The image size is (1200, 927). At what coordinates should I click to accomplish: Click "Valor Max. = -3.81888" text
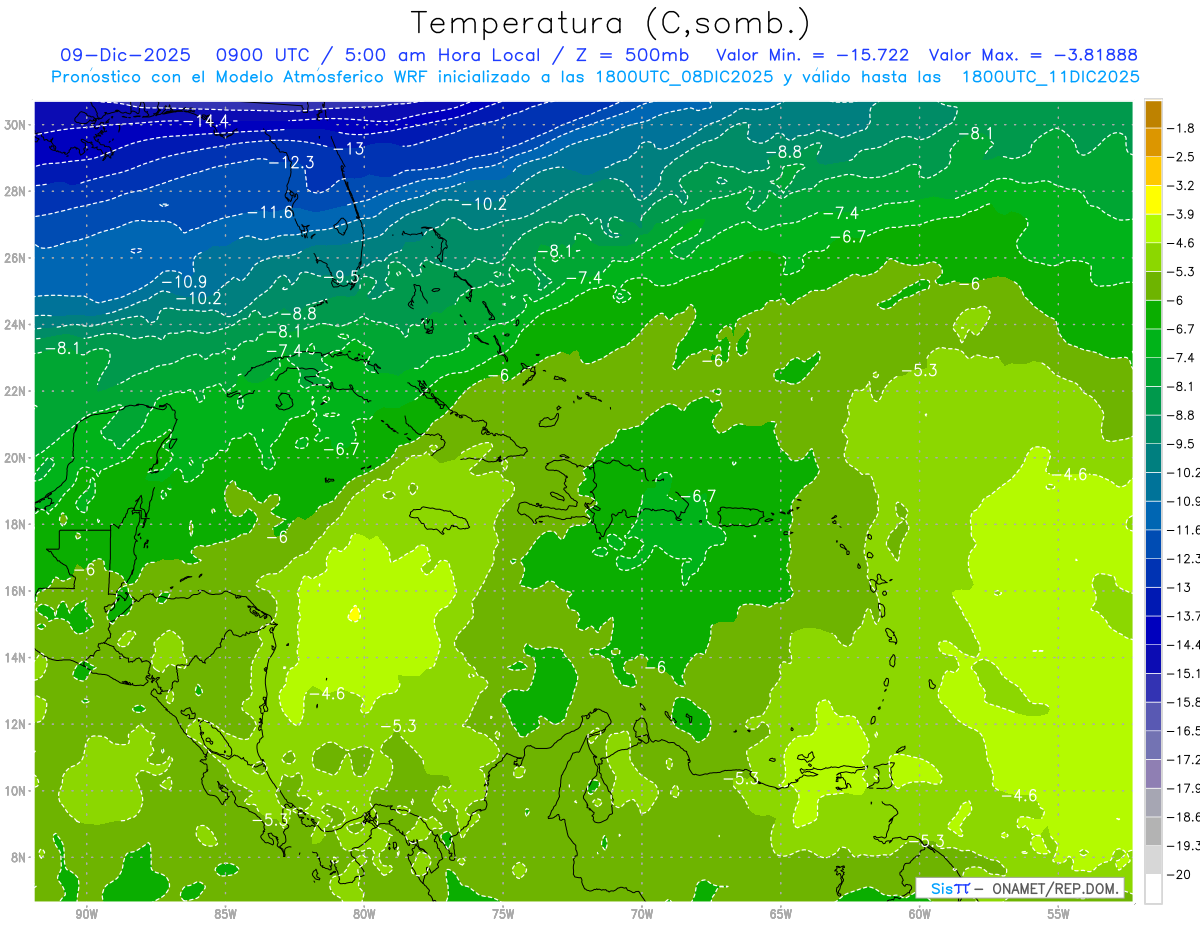pyautogui.click(x=1033, y=55)
